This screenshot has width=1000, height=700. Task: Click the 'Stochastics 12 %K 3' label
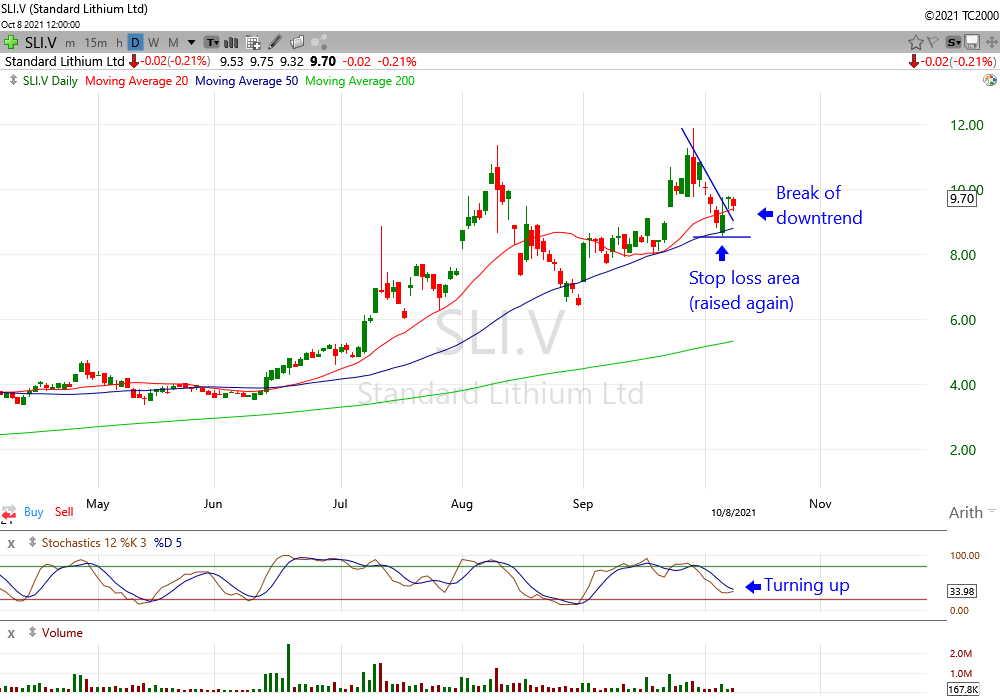pos(94,543)
